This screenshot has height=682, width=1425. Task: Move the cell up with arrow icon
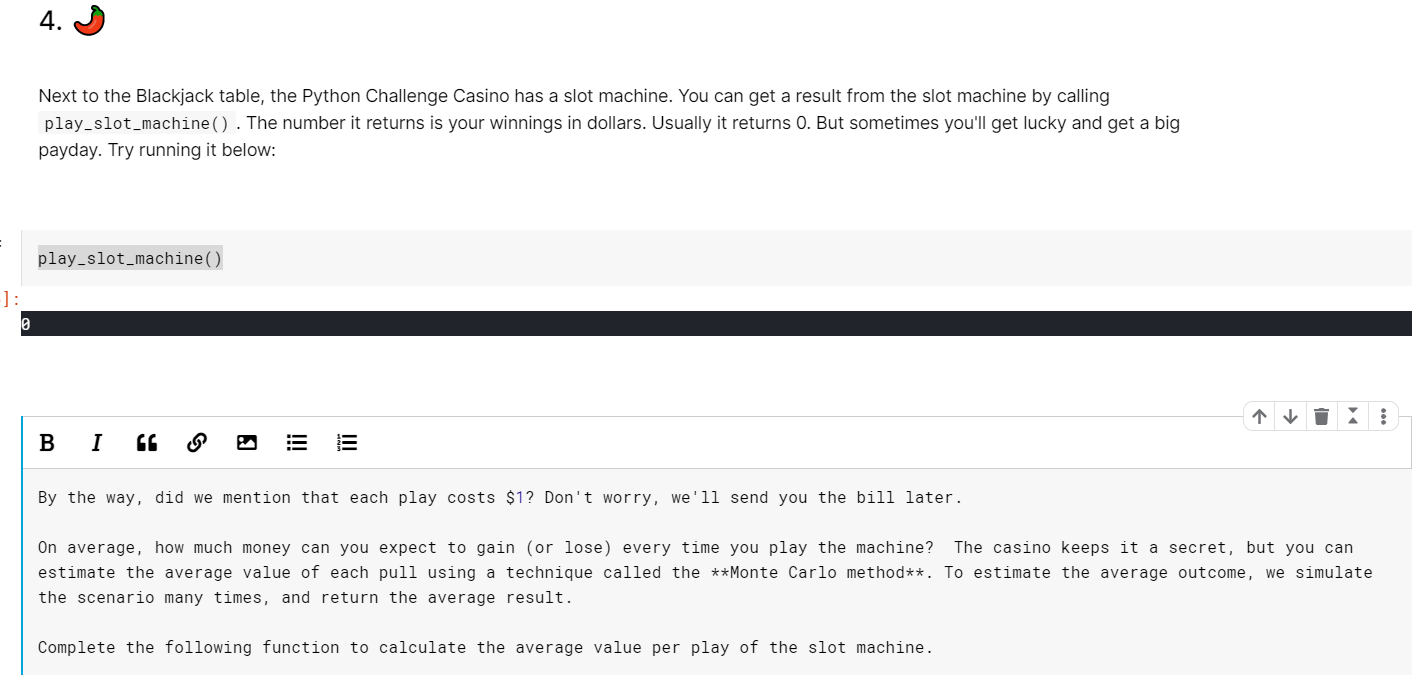[x=1260, y=416]
